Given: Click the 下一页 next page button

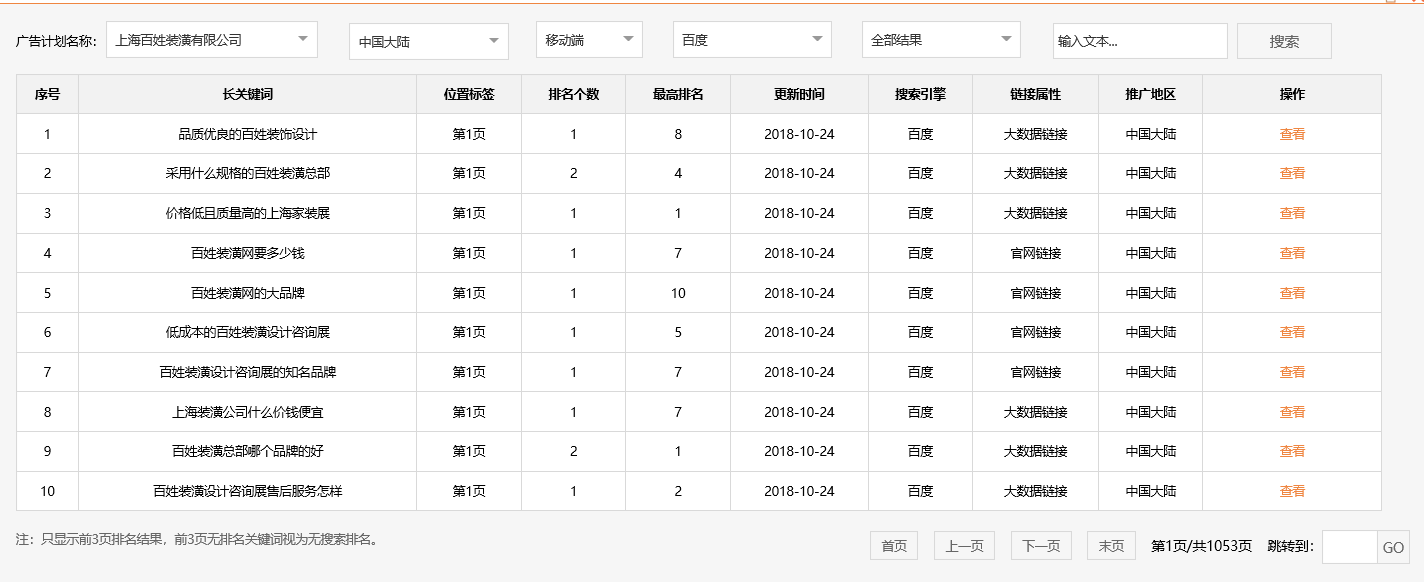Looking at the screenshot, I should pyautogui.click(x=1040, y=545).
